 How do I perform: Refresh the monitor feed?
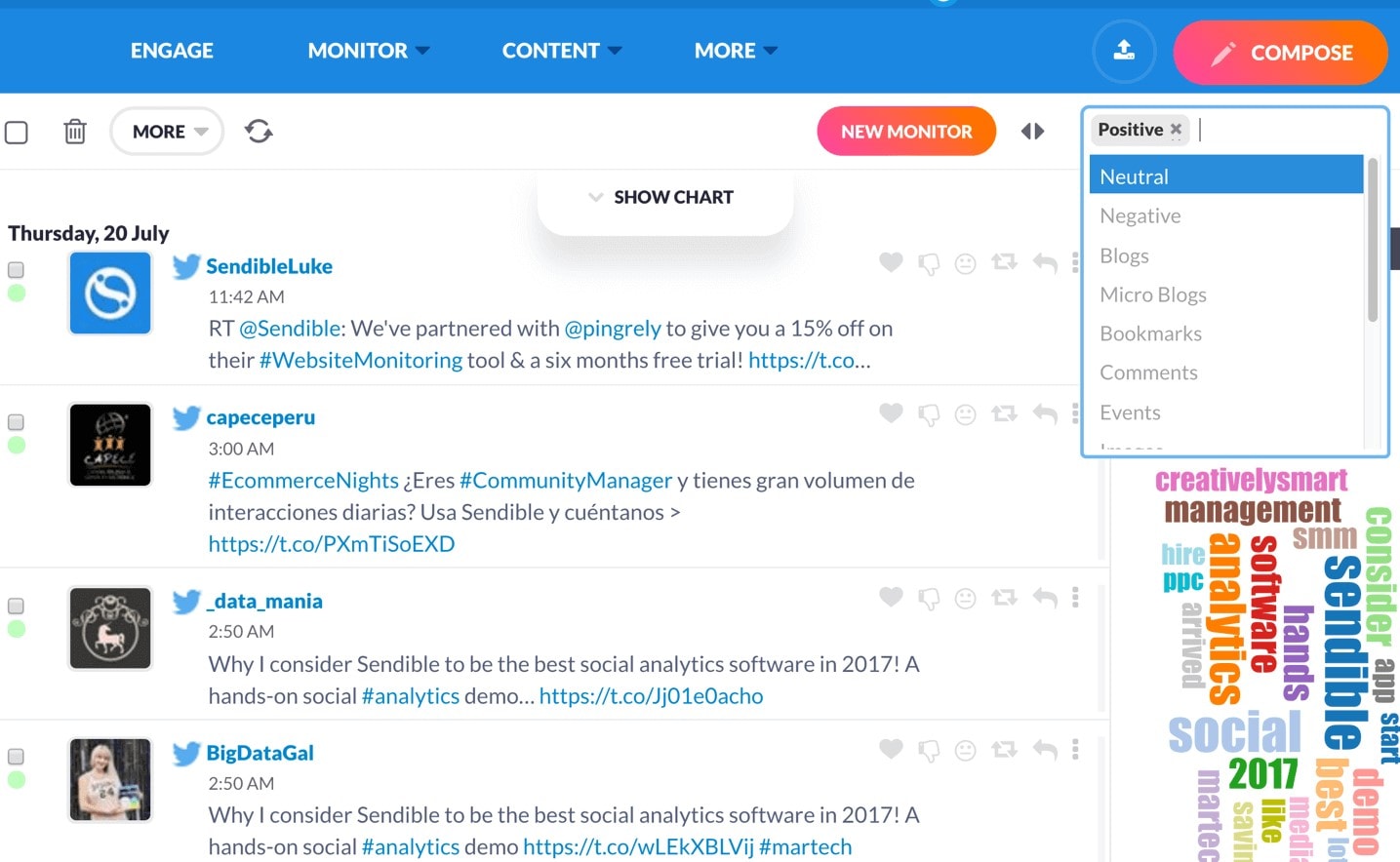(x=259, y=131)
